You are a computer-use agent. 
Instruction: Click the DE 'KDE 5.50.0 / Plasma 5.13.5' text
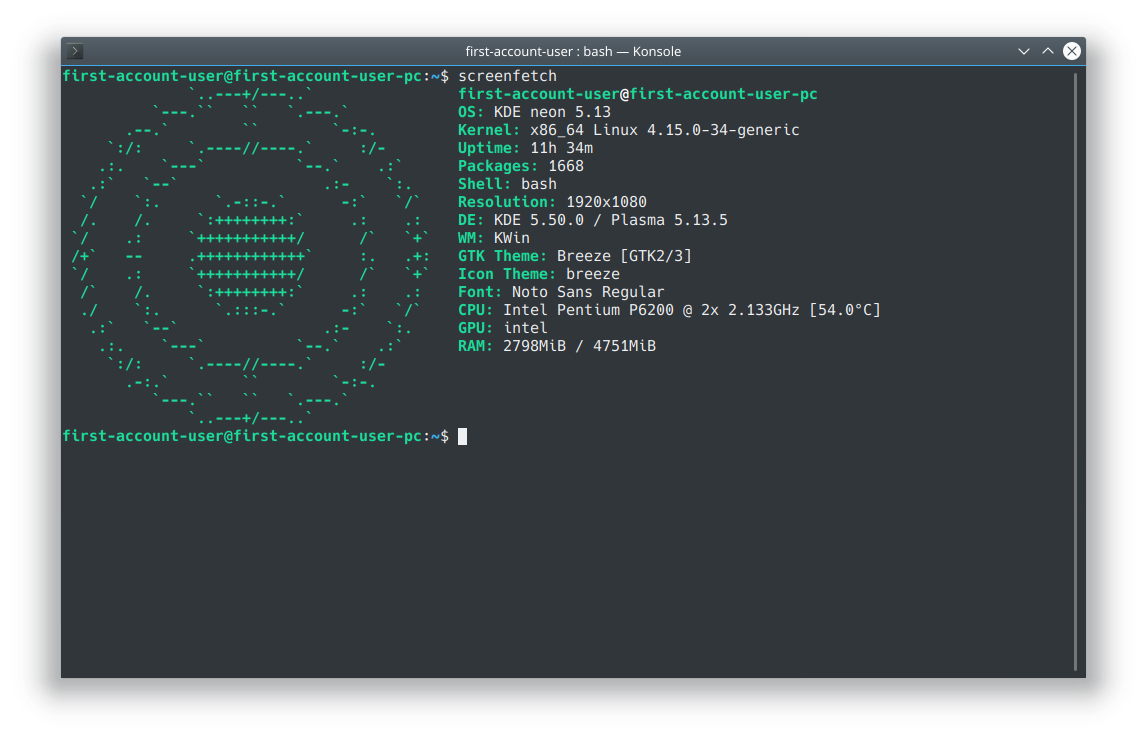(x=610, y=220)
